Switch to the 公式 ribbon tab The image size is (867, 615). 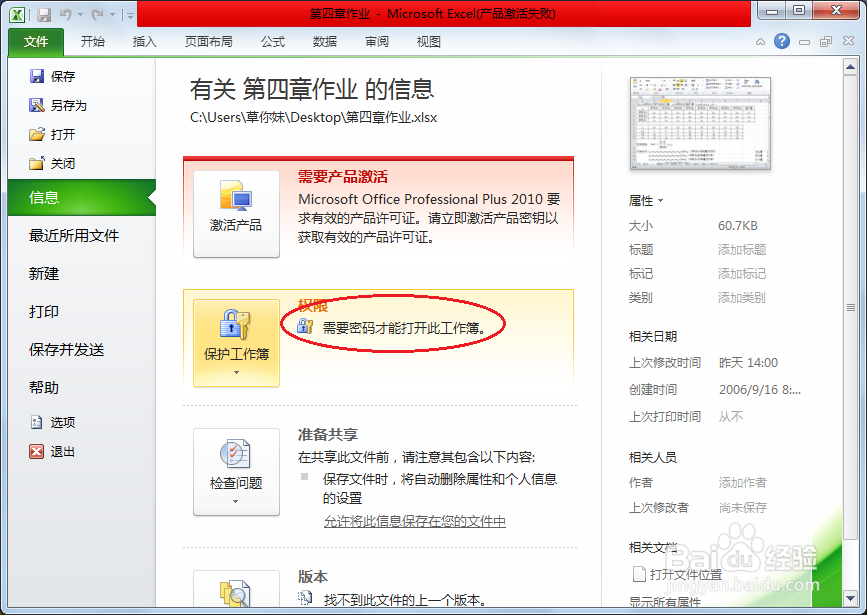pos(273,41)
